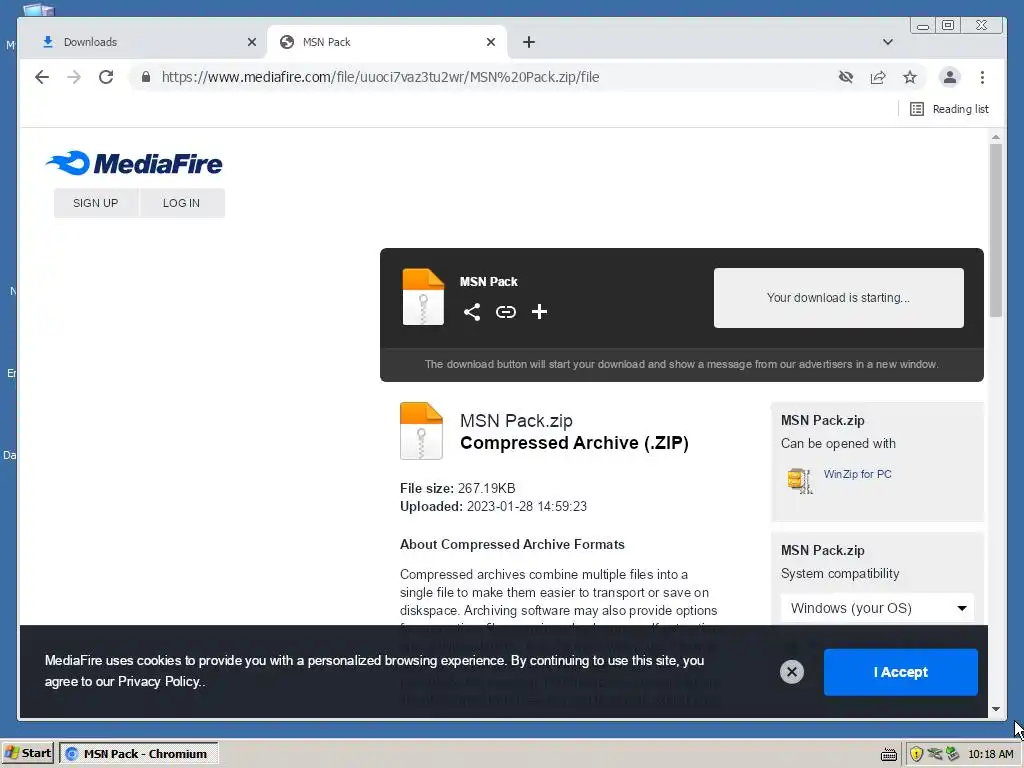The width and height of the screenshot is (1024, 768).
Task: Click the WinZip for PC link
Action: coord(857,474)
